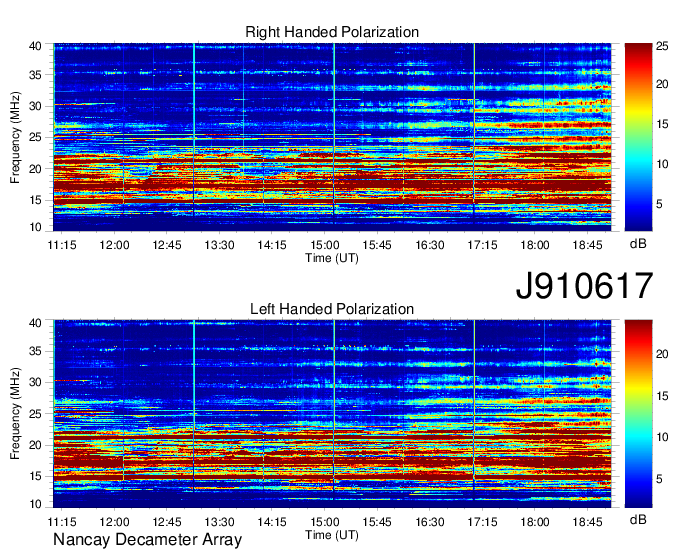Click the right-handed plot's color bar
680x552 pixels.
click(638, 137)
